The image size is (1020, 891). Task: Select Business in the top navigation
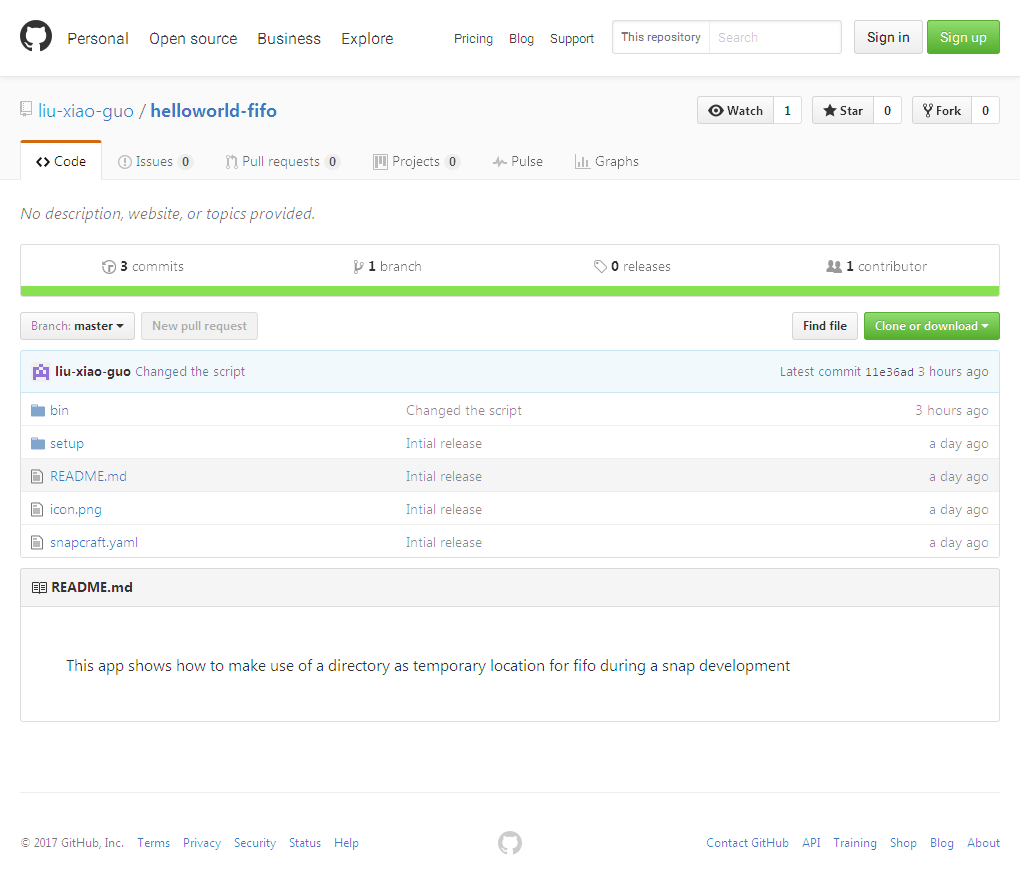pos(289,38)
